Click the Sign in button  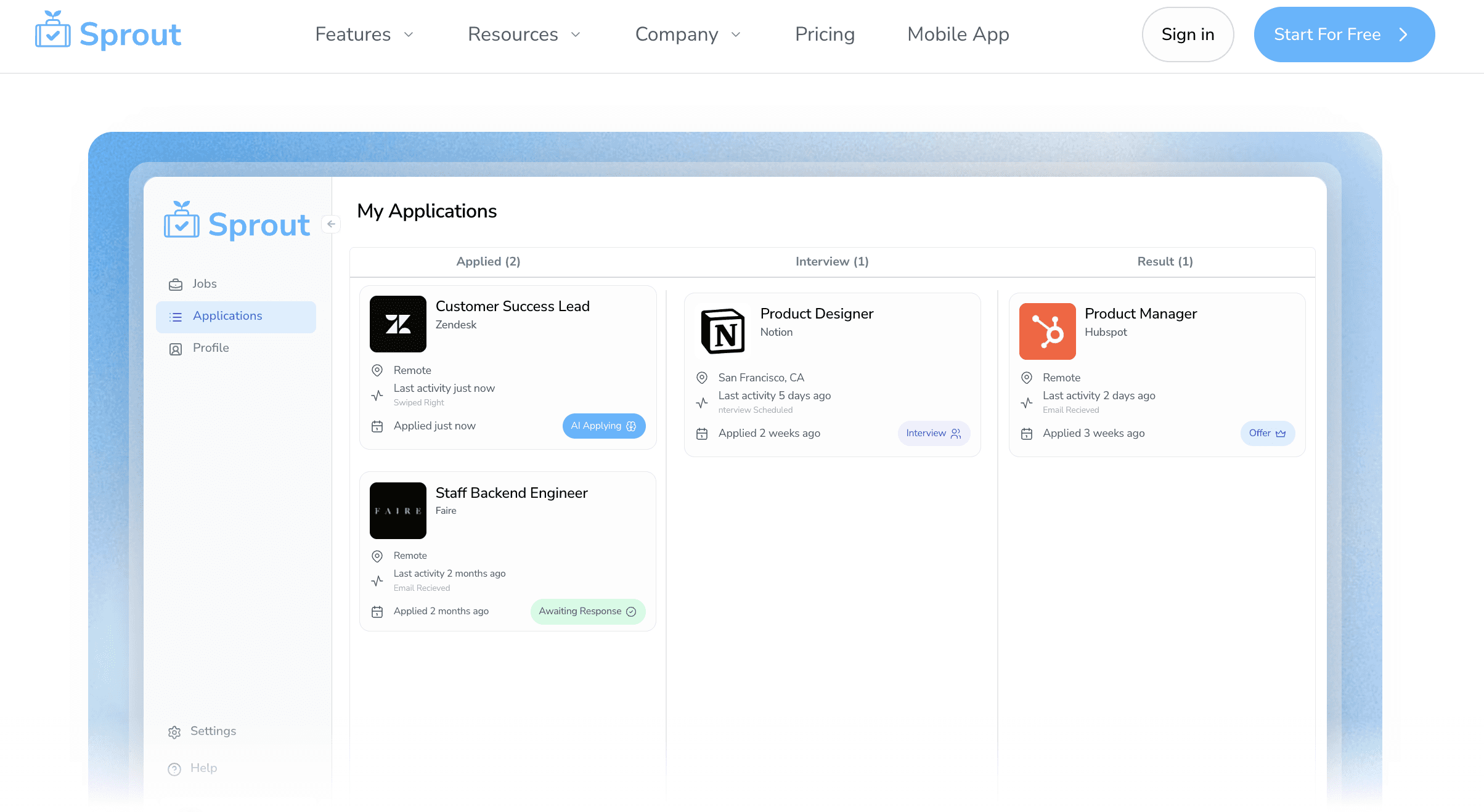[x=1188, y=35]
